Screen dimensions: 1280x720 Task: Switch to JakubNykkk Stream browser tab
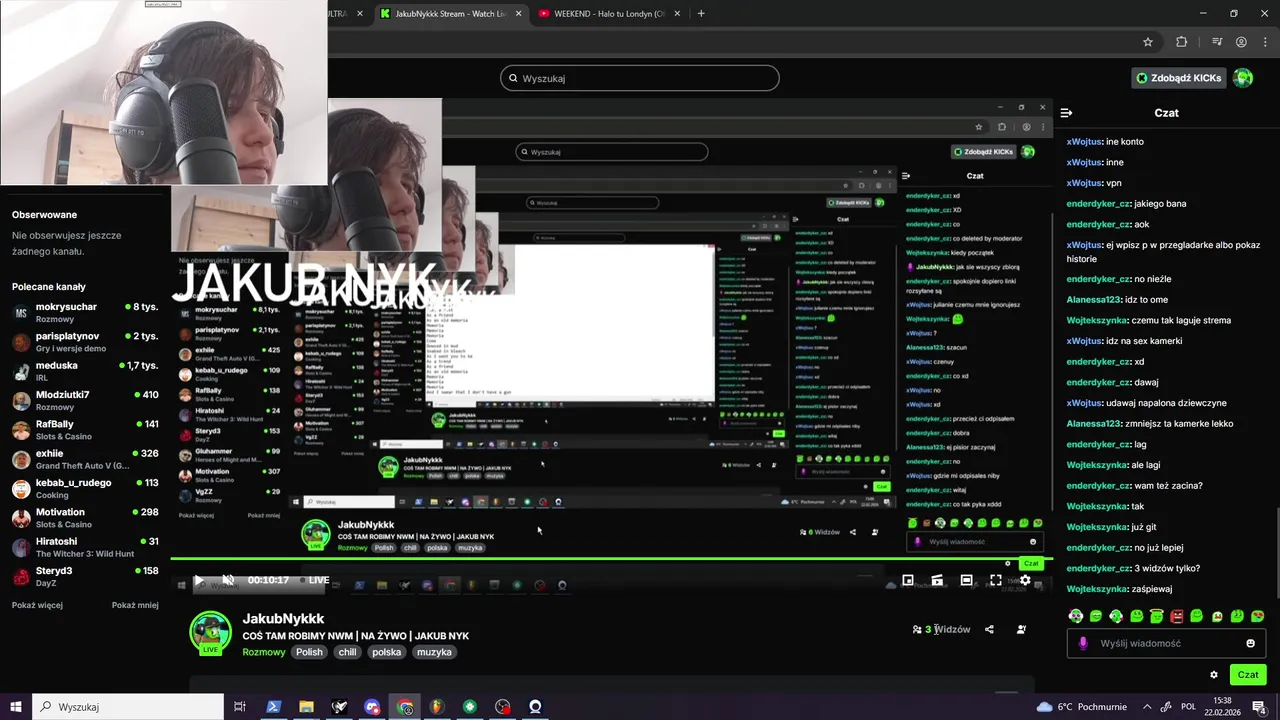(x=450, y=14)
